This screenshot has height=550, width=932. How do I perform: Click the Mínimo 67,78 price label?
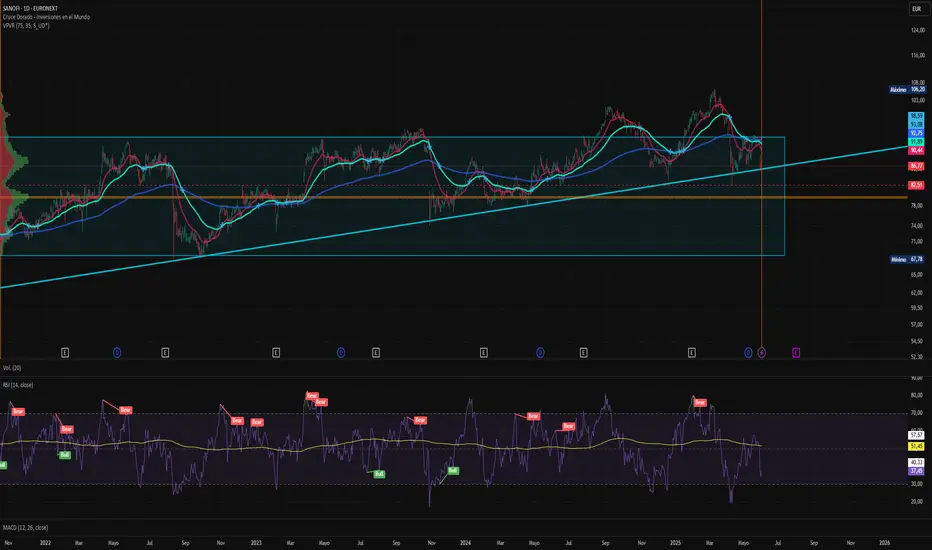903,260
